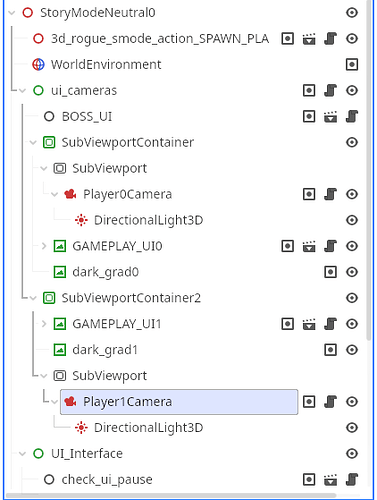377x500 pixels.
Task: Open GAMEPLAY_UI0 scene instance icon
Action: click(x=309, y=246)
